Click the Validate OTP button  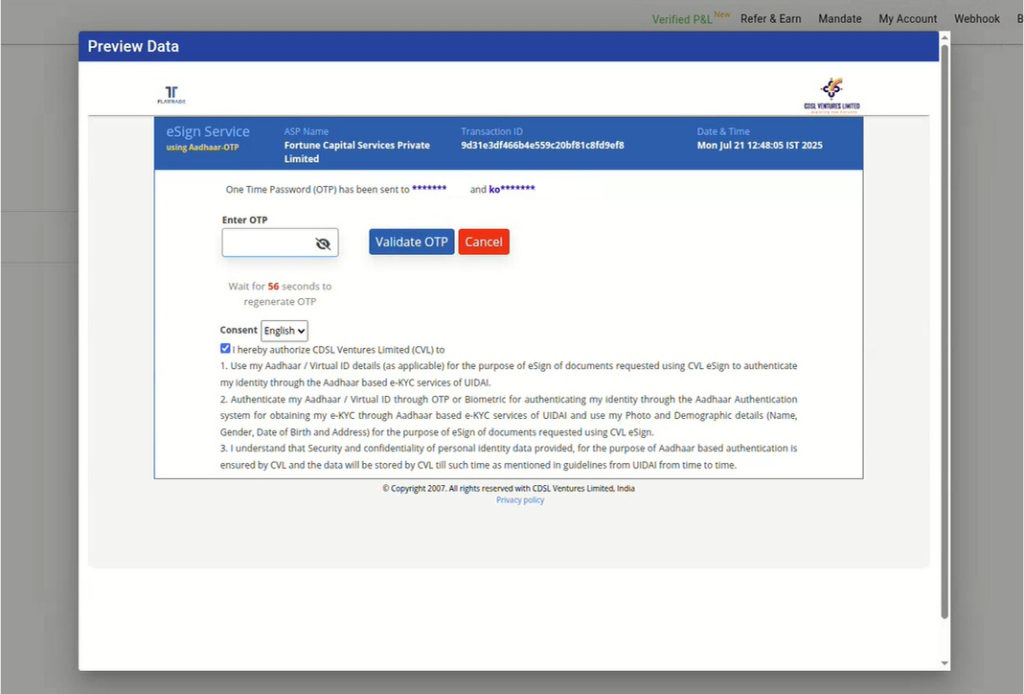pos(411,242)
